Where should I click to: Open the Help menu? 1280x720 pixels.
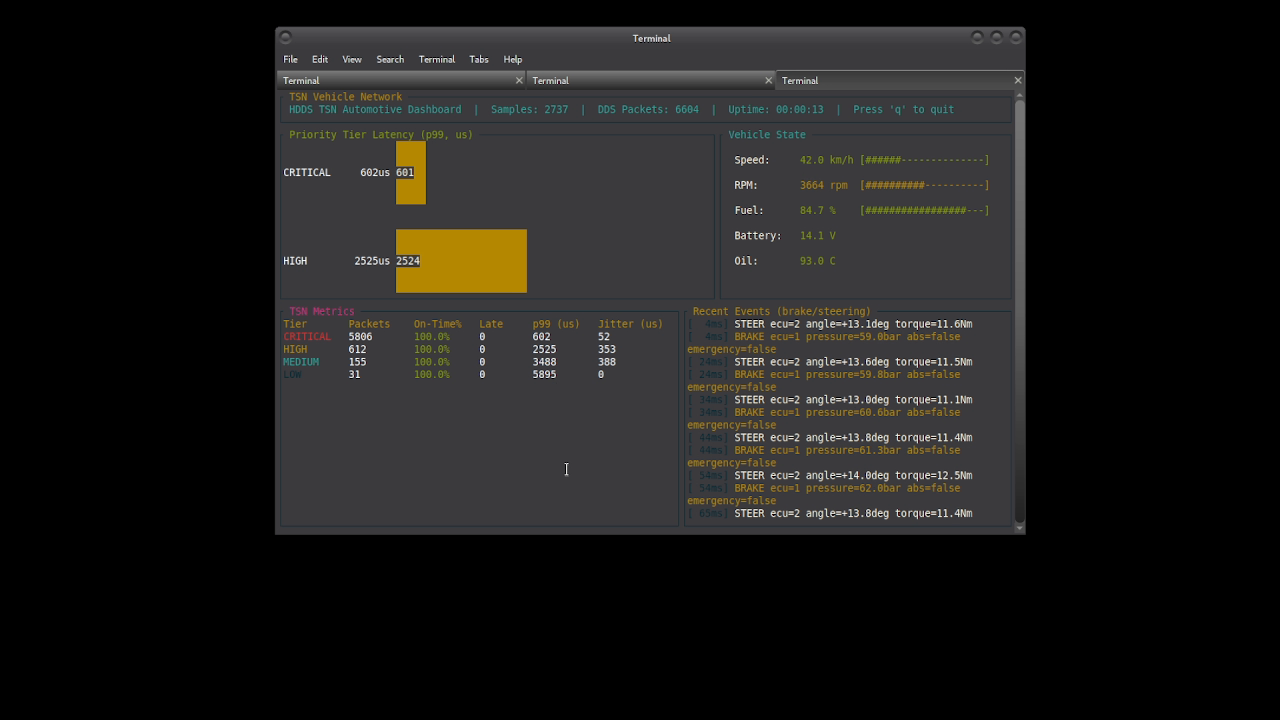pyautogui.click(x=513, y=59)
